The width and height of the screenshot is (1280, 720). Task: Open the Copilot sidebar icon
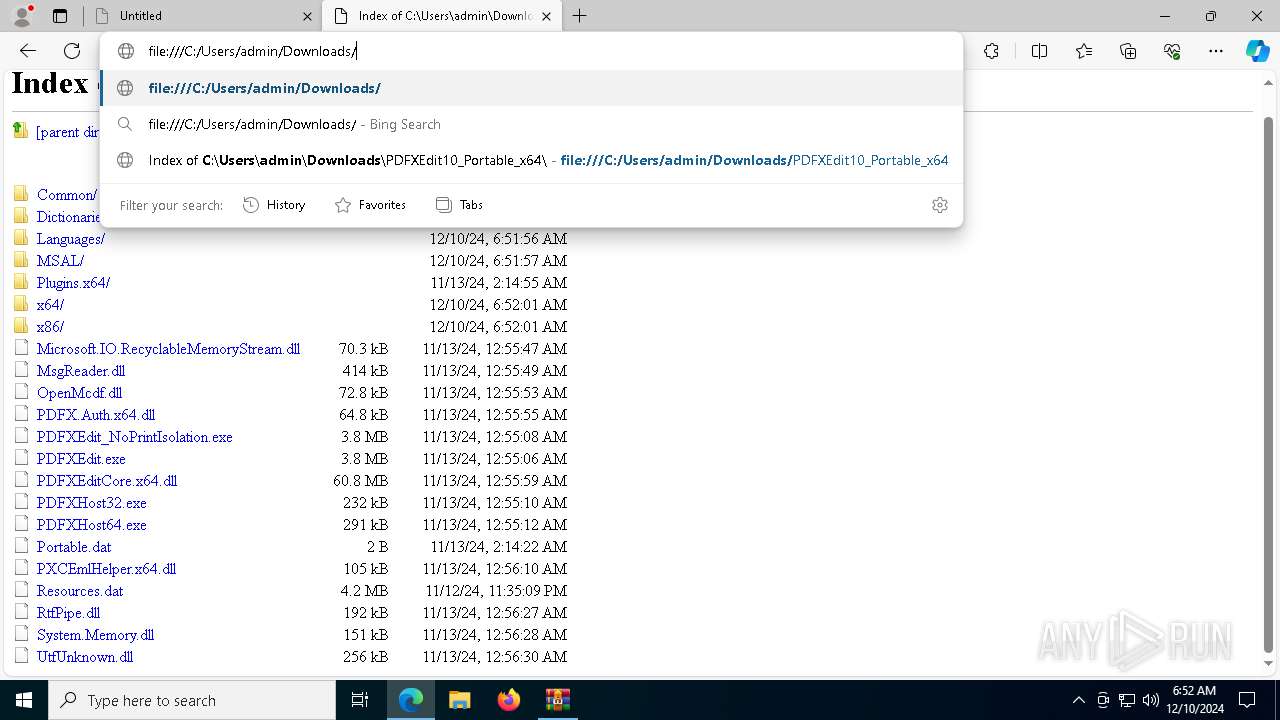tap(1257, 51)
